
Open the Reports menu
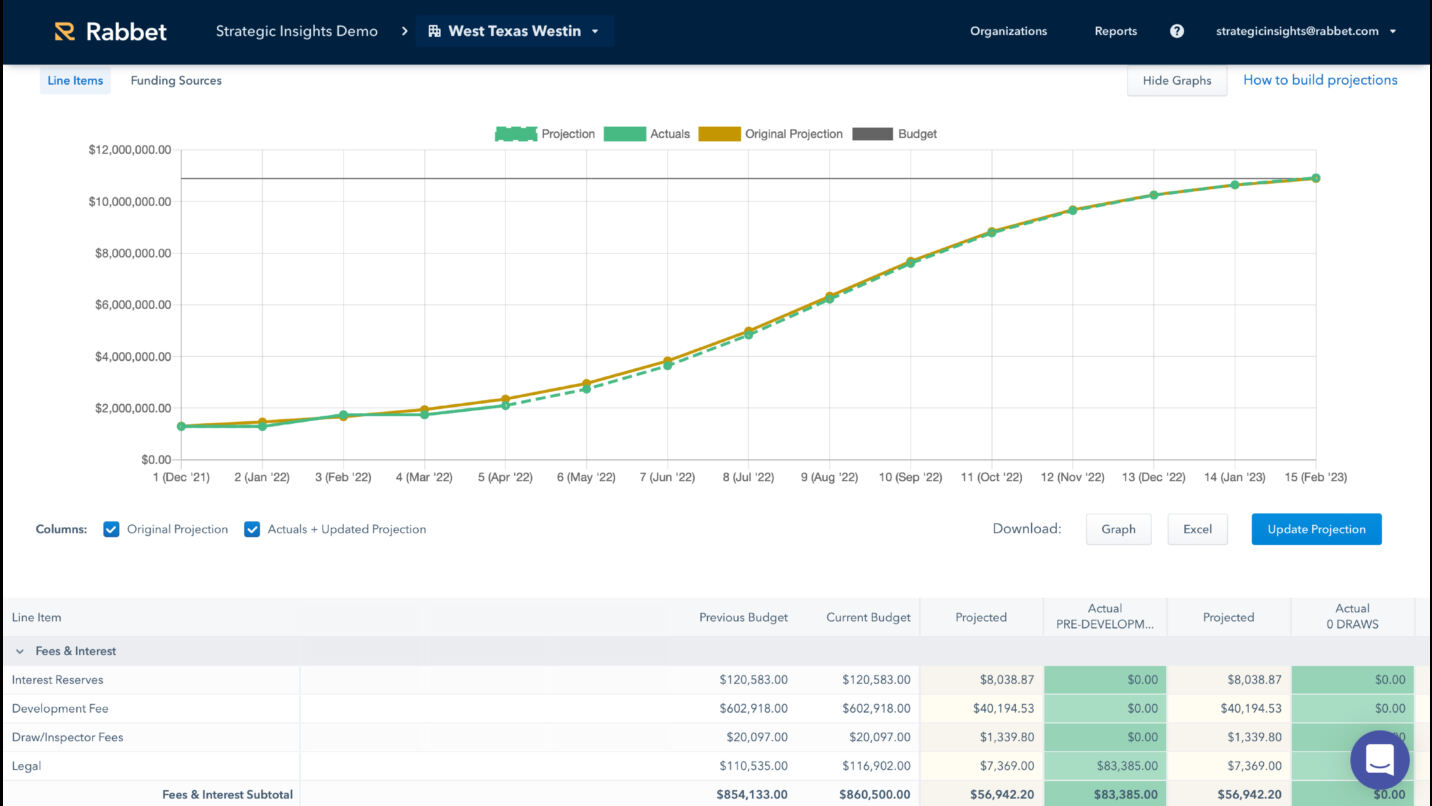coord(1115,31)
